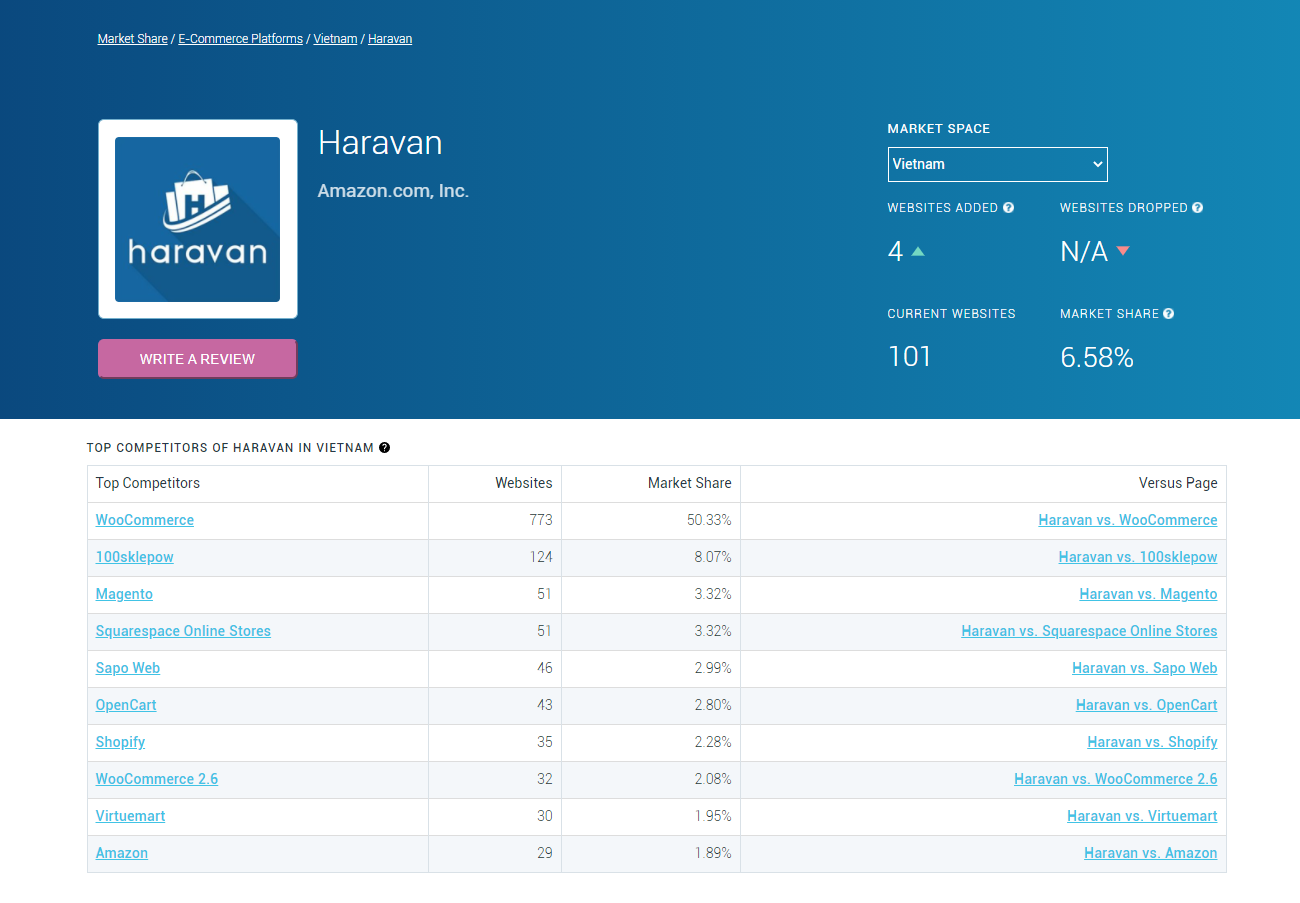Click the Haravan logo image
Image resolution: width=1300 pixels, height=903 pixels.
point(197,219)
